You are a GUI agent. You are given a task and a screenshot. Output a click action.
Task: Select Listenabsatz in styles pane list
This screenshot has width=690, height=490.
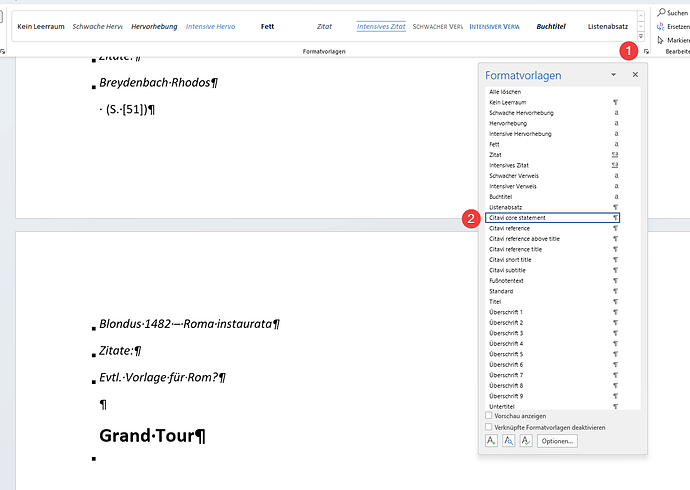(x=552, y=207)
